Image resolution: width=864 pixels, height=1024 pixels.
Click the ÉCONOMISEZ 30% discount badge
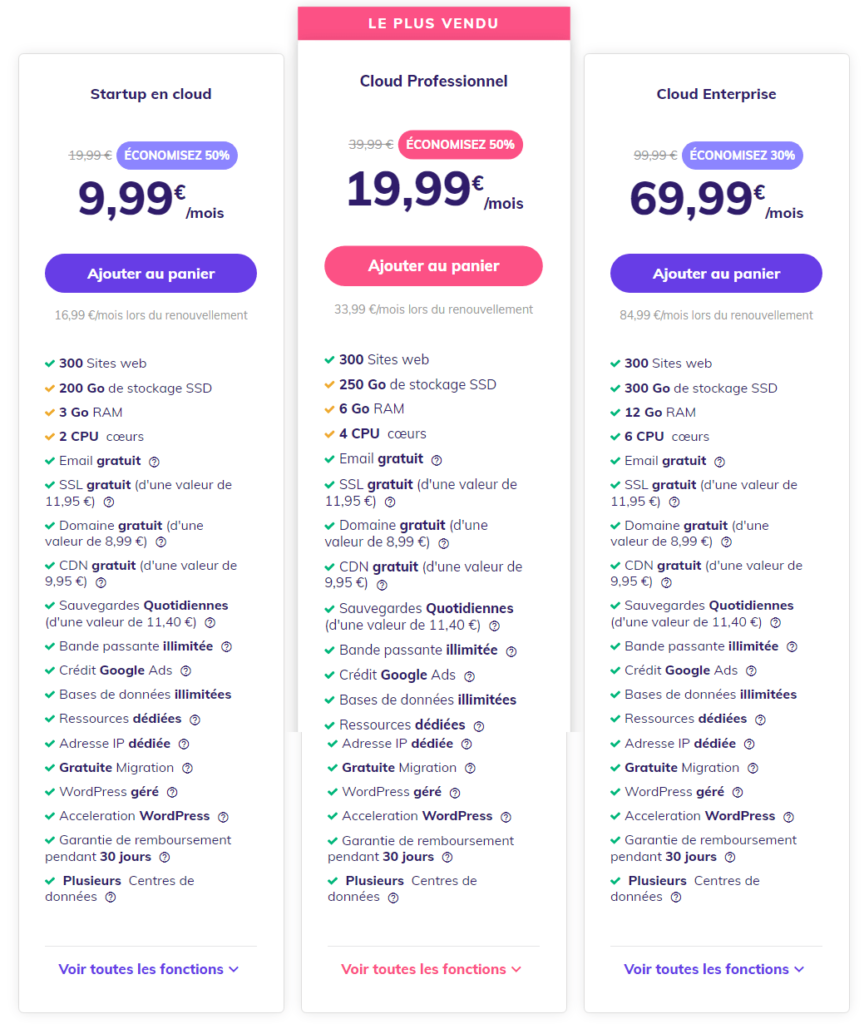(743, 155)
